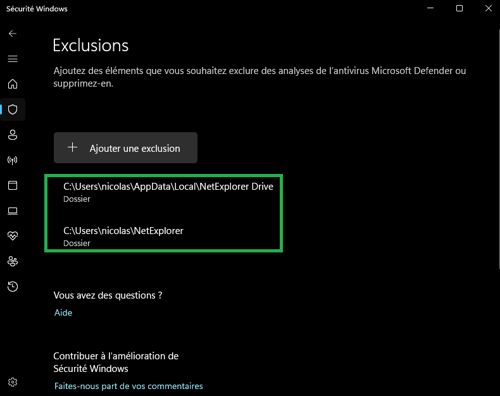Open Family options icon
Image resolution: width=500 pixels, height=396 pixels.
point(13,261)
